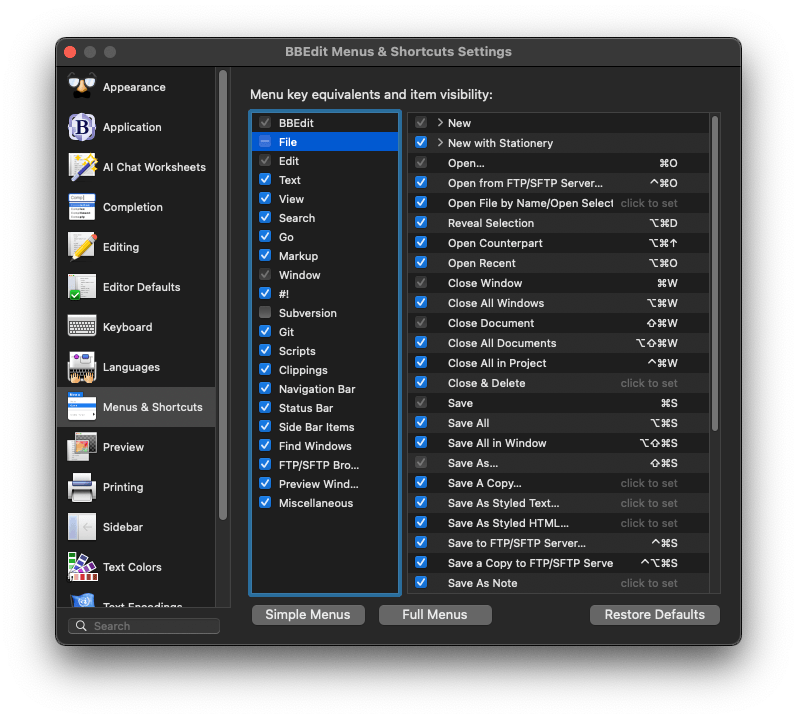The width and height of the screenshot is (797, 719).
Task: Select the Editor Defaults icon
Action: click(82, 287)
